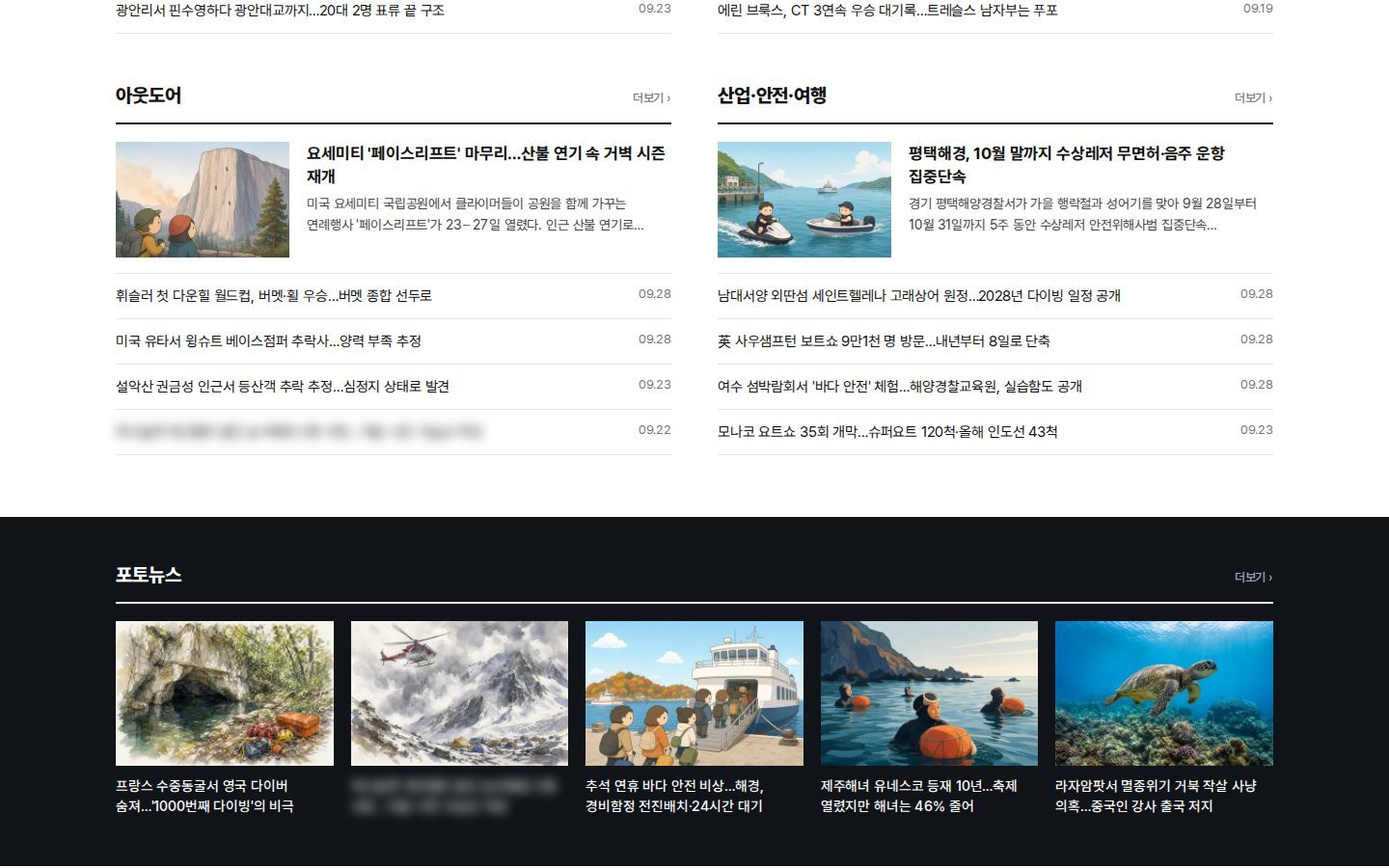View the rescue helicopter mountain photo

[x=459, y=693]
